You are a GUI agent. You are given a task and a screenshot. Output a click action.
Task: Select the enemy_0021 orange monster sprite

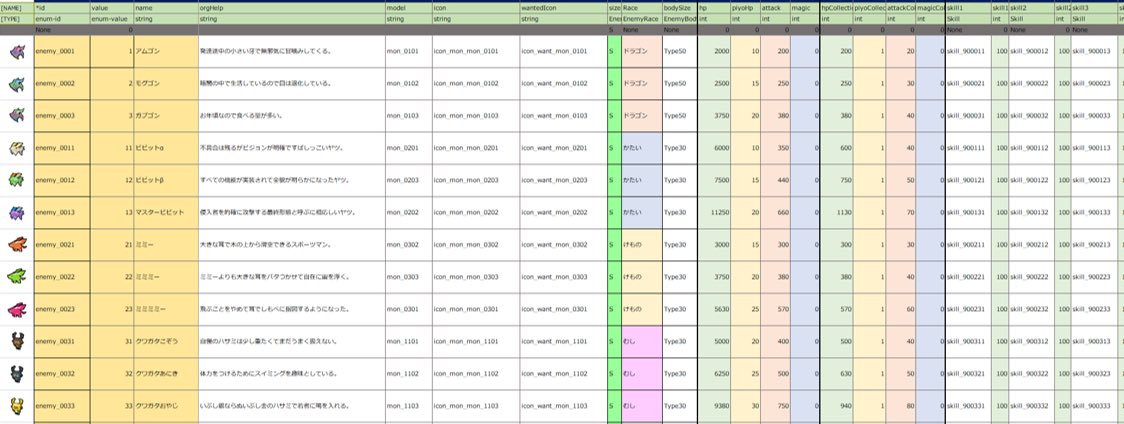tap(17, 245)
